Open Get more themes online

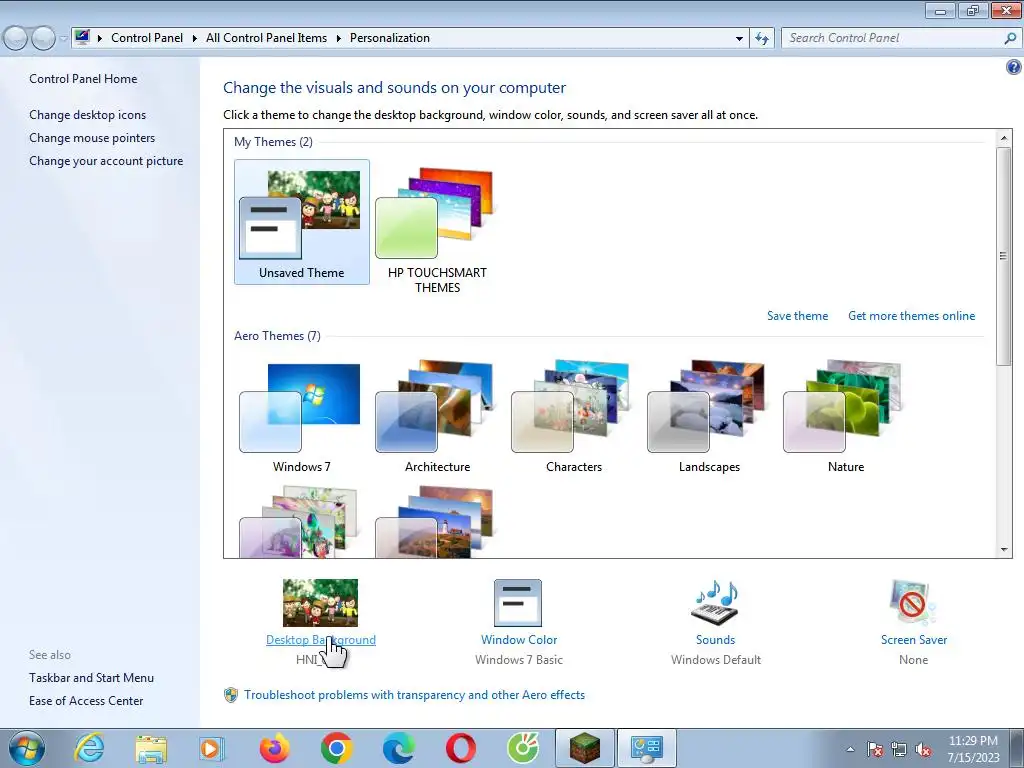pos(912,316)
